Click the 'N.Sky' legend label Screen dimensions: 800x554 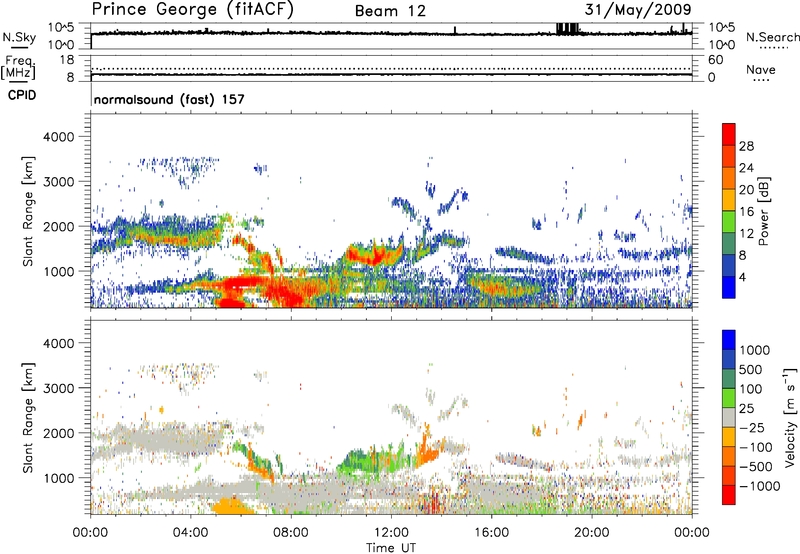coord(19,37)
